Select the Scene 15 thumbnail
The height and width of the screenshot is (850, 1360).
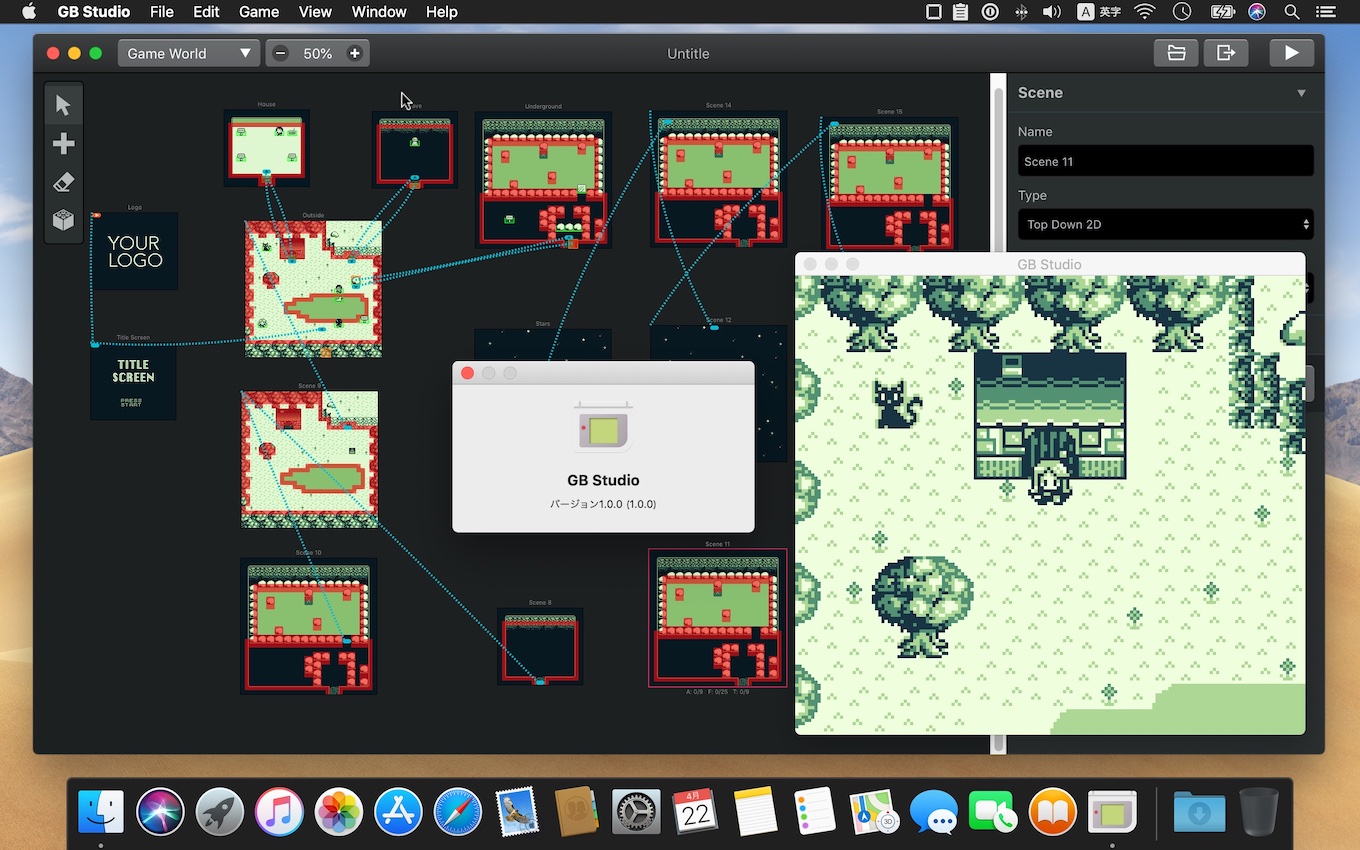point(889,185)
